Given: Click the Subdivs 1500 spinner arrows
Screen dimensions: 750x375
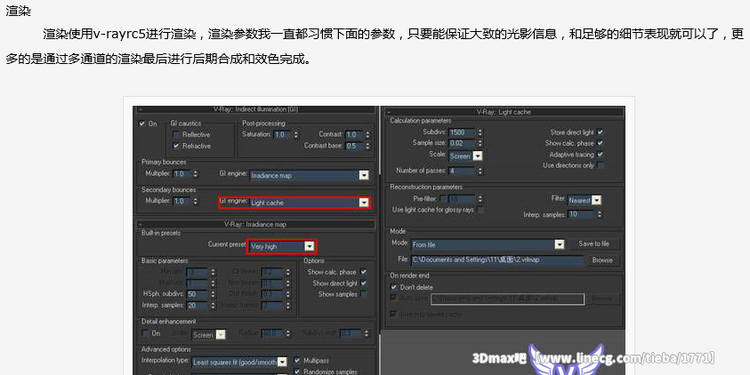Looking at the screenshot, I should point(480,132).
